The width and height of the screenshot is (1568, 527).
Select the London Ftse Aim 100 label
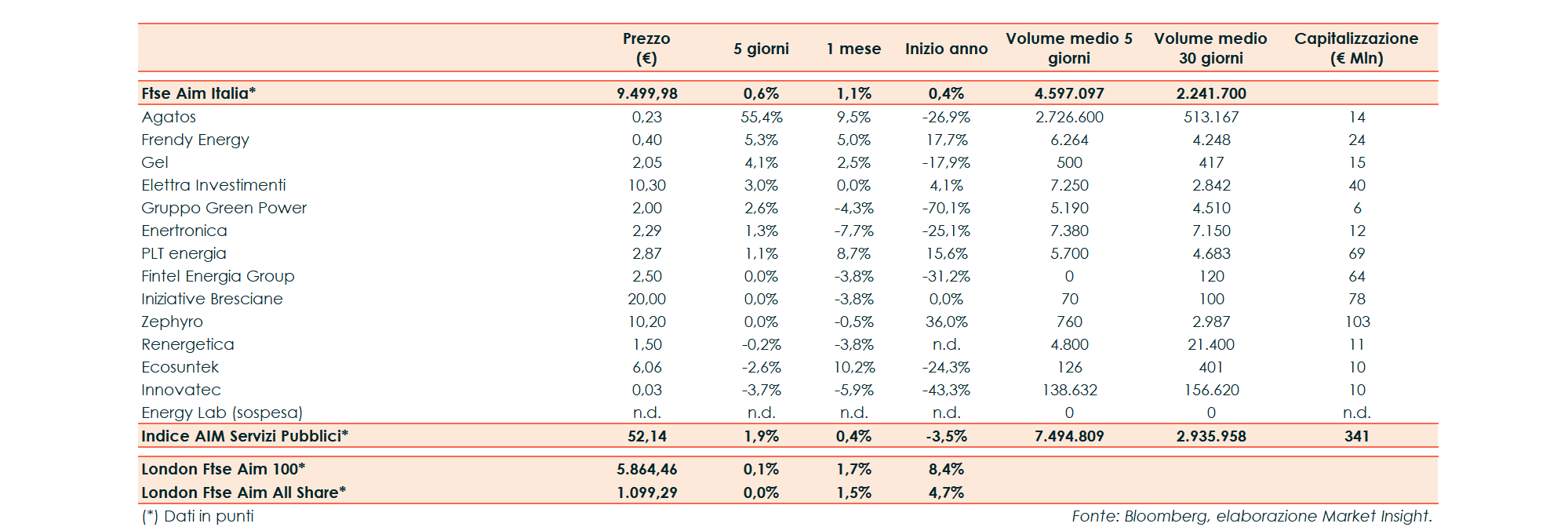[x=223, y=469]
